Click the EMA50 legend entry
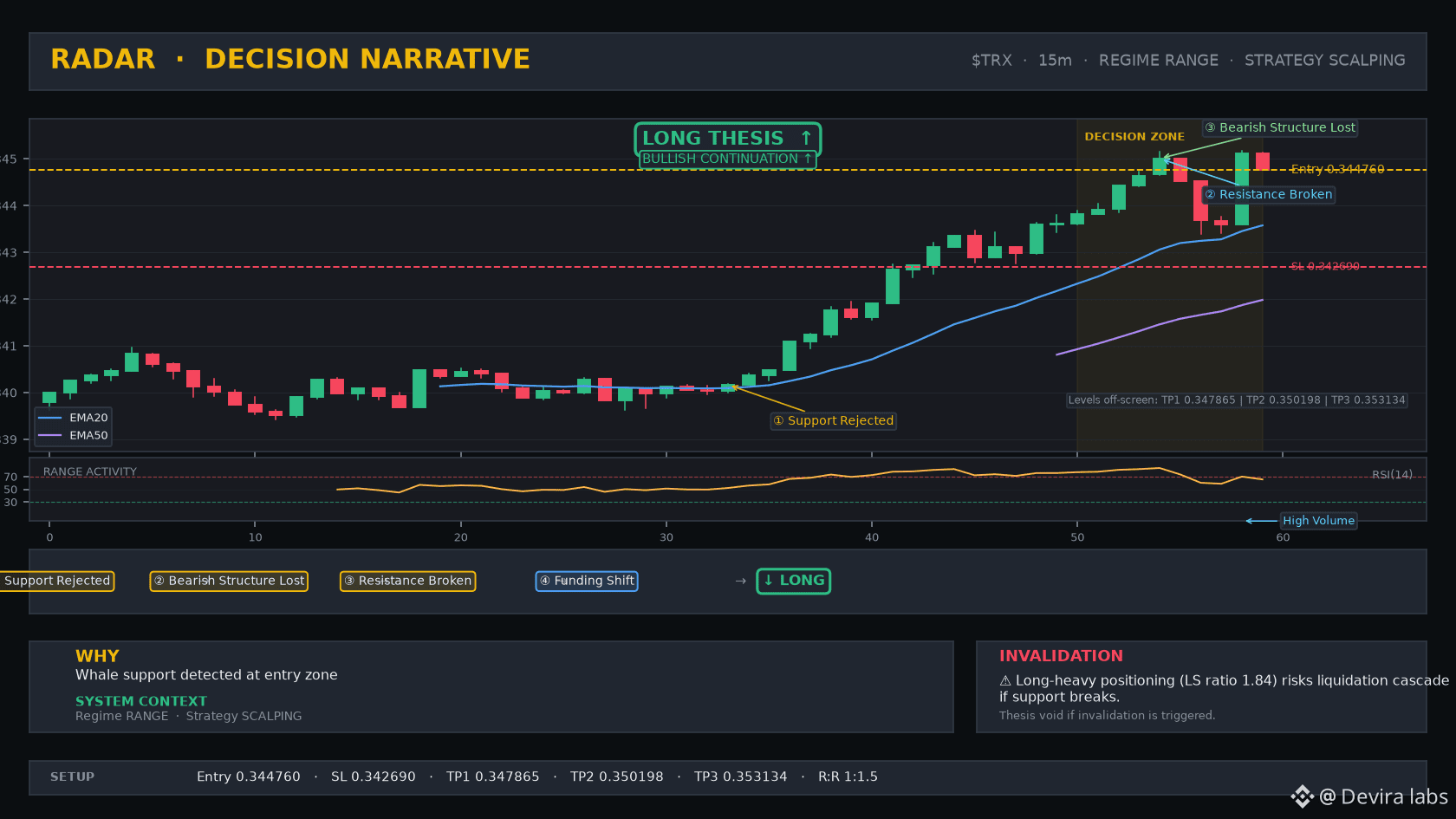Screen dimensions: 1456x819 (73, 436)
